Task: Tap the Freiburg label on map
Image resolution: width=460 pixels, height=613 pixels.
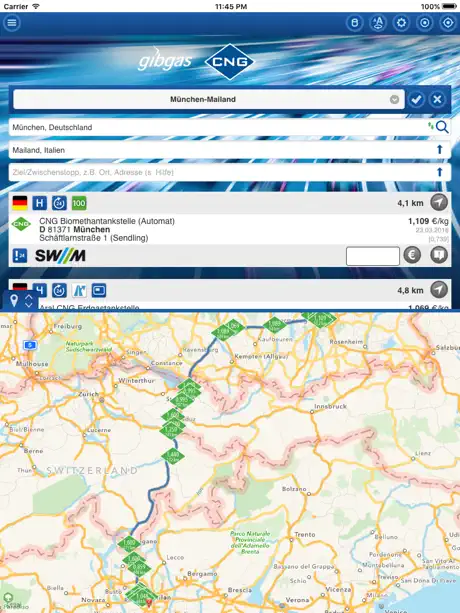Action: click(68, 326)
